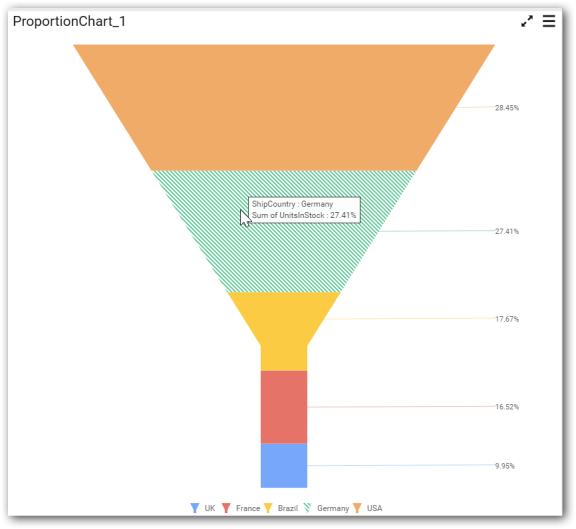Select the blue UK funnel segment
This screenshot has height=529, width=576.
click(284, 466)
